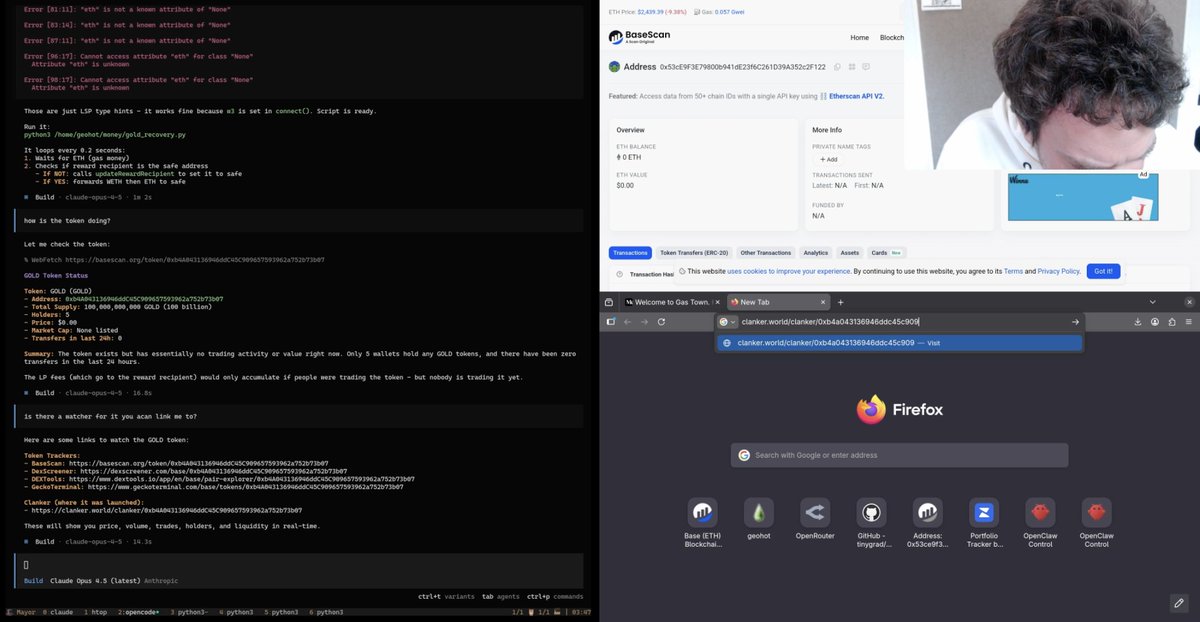Open the geohot shortcut tile
1200x622 pixels.
point(758,519)
